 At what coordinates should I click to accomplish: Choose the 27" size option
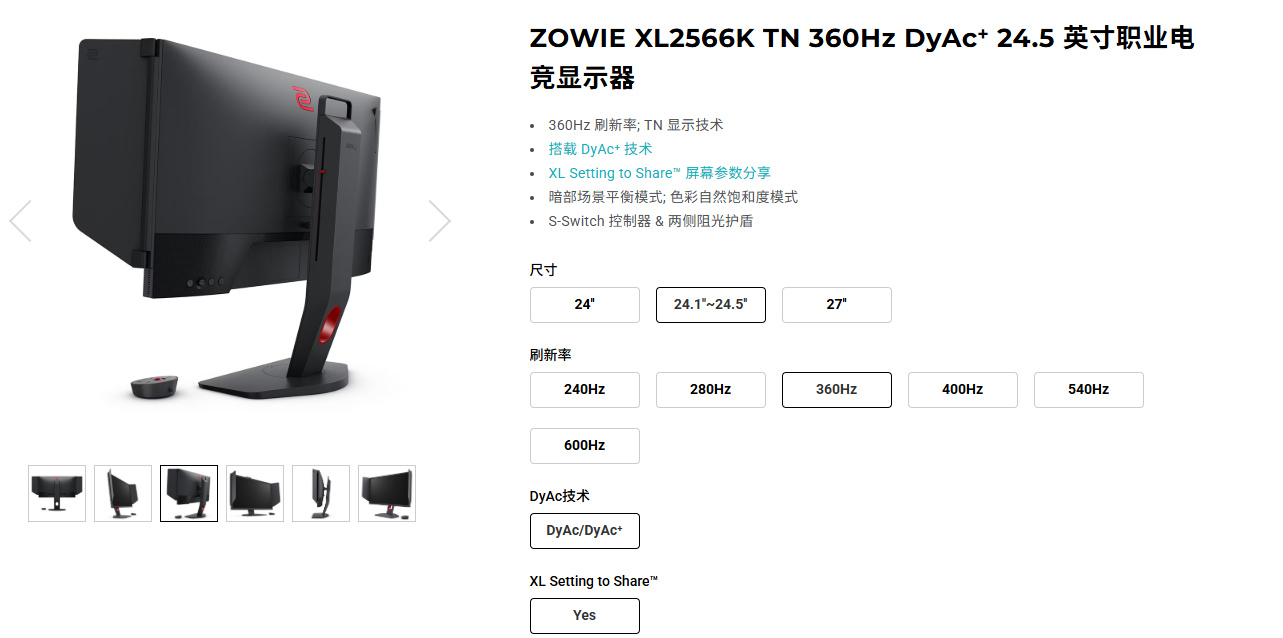pos(837,305)
